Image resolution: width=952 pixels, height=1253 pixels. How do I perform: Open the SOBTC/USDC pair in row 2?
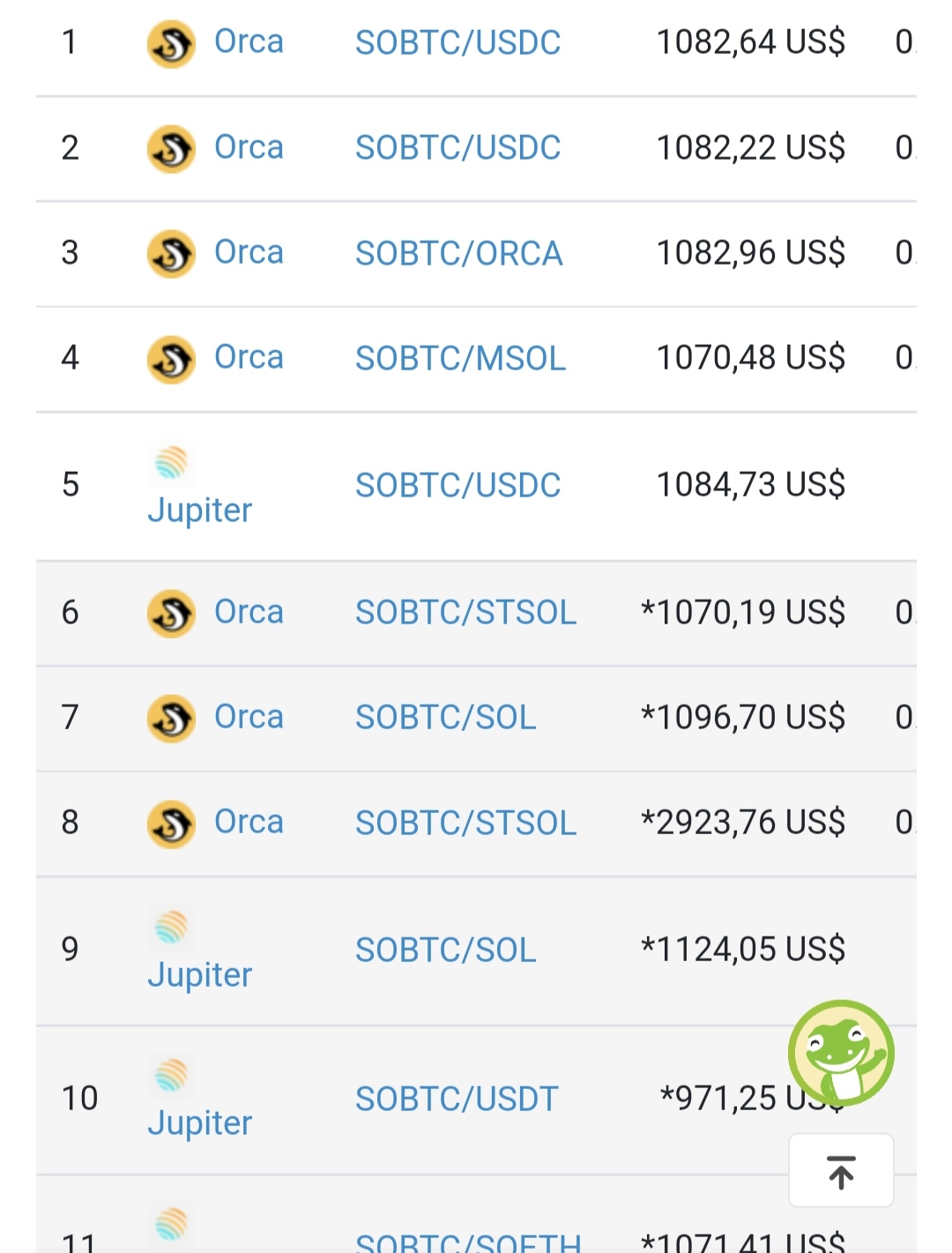tap(457, 147)
